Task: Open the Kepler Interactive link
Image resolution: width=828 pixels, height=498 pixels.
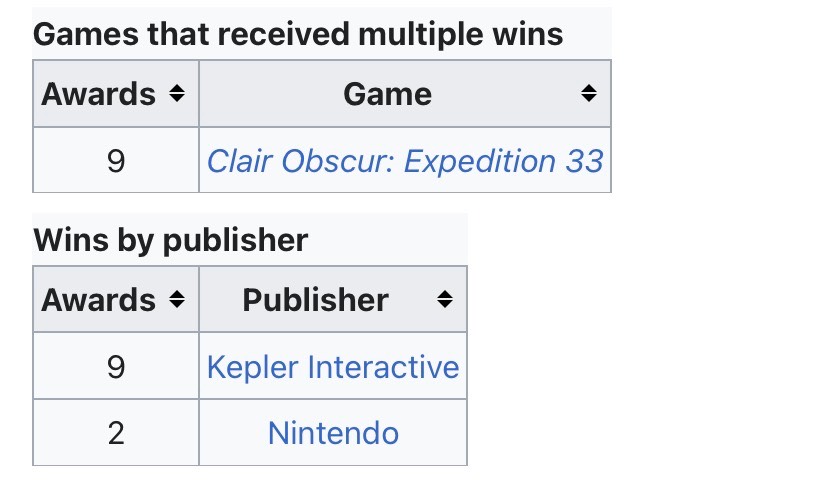Action: [x=332, y=367]
